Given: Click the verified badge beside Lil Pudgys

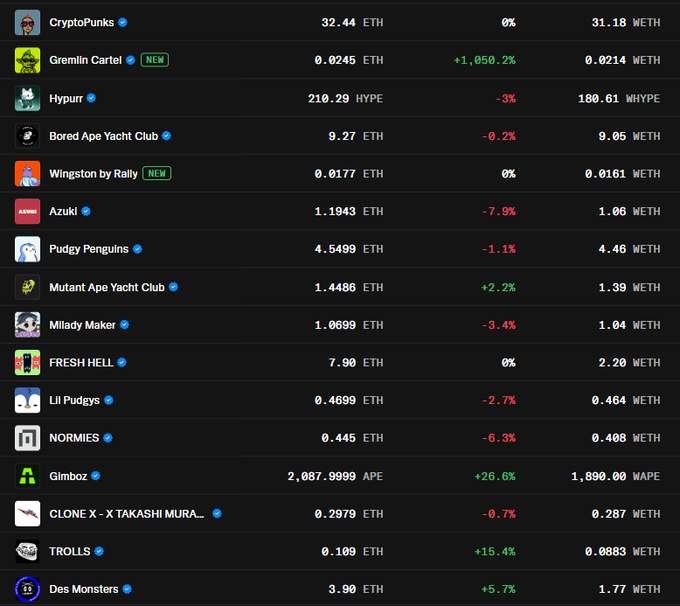Looking at the screenshot, I should (x=109, y=400).
